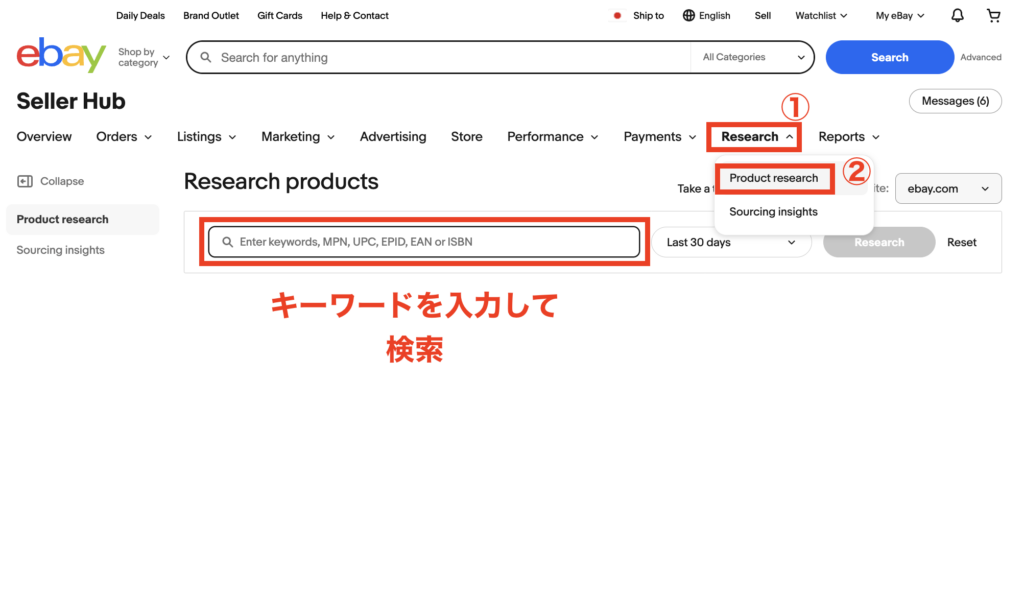Select Sourcing insights in dropdown menu
The width and height of the screenshot is (1024, 596).
click(x=773, y=212)
